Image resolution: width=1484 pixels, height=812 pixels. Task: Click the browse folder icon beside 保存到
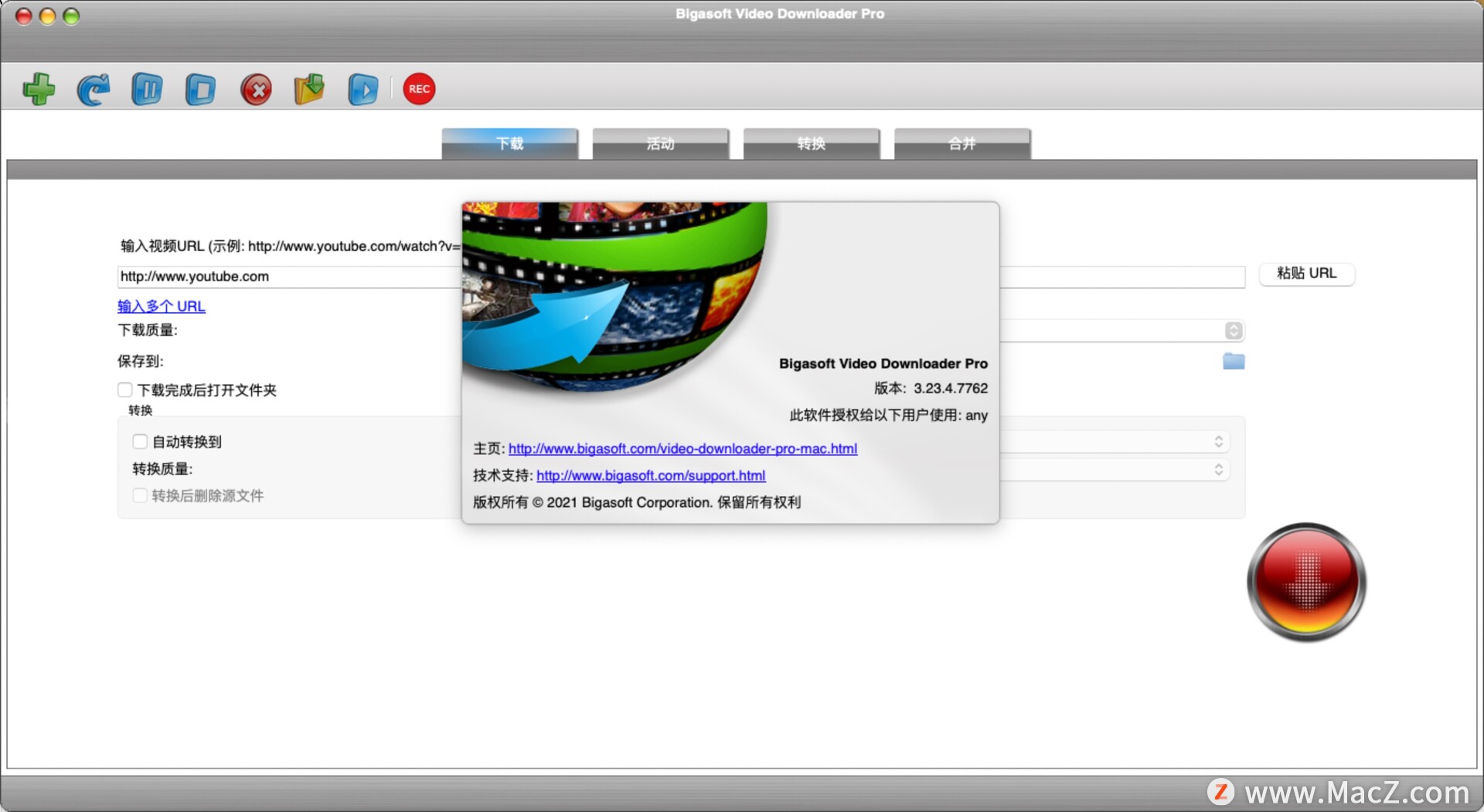1234,361
